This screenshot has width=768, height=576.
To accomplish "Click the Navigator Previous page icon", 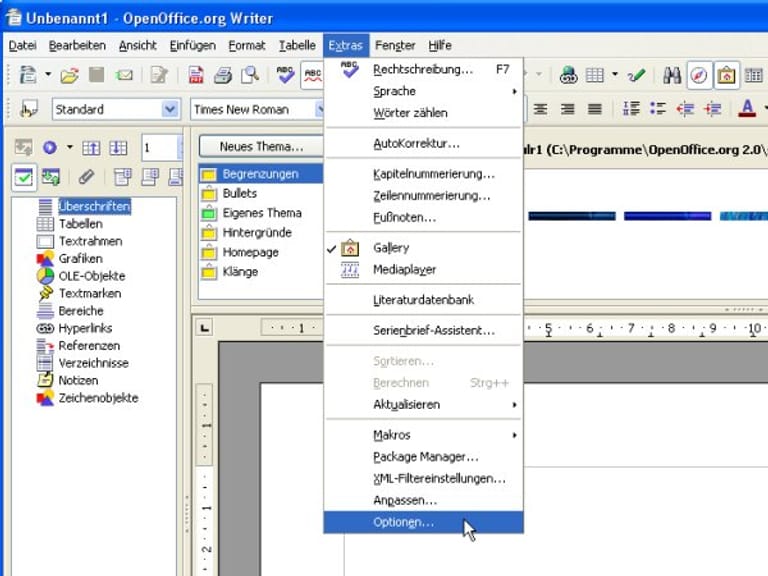I will click(91, 147).
